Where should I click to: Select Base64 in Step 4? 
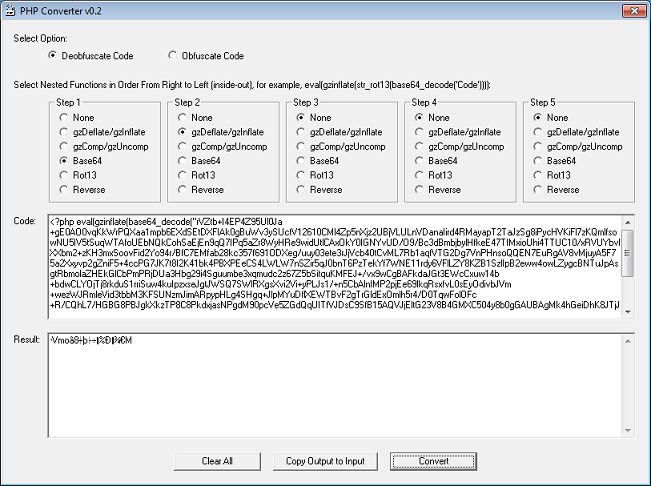pos(419,160)
